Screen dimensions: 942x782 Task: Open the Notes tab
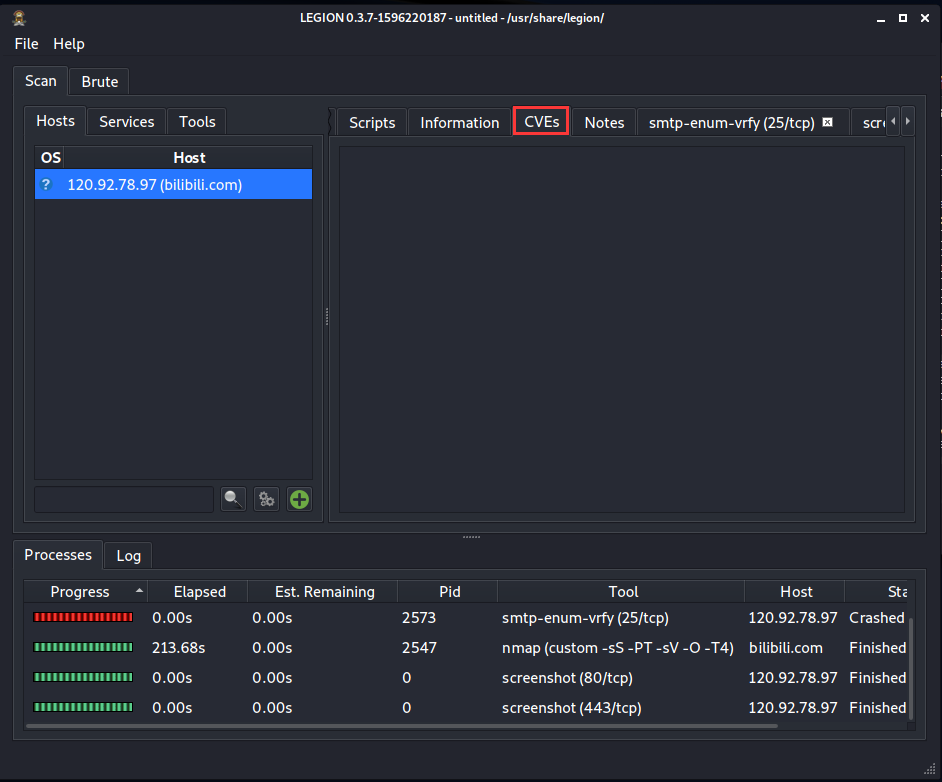coord(604,123)
